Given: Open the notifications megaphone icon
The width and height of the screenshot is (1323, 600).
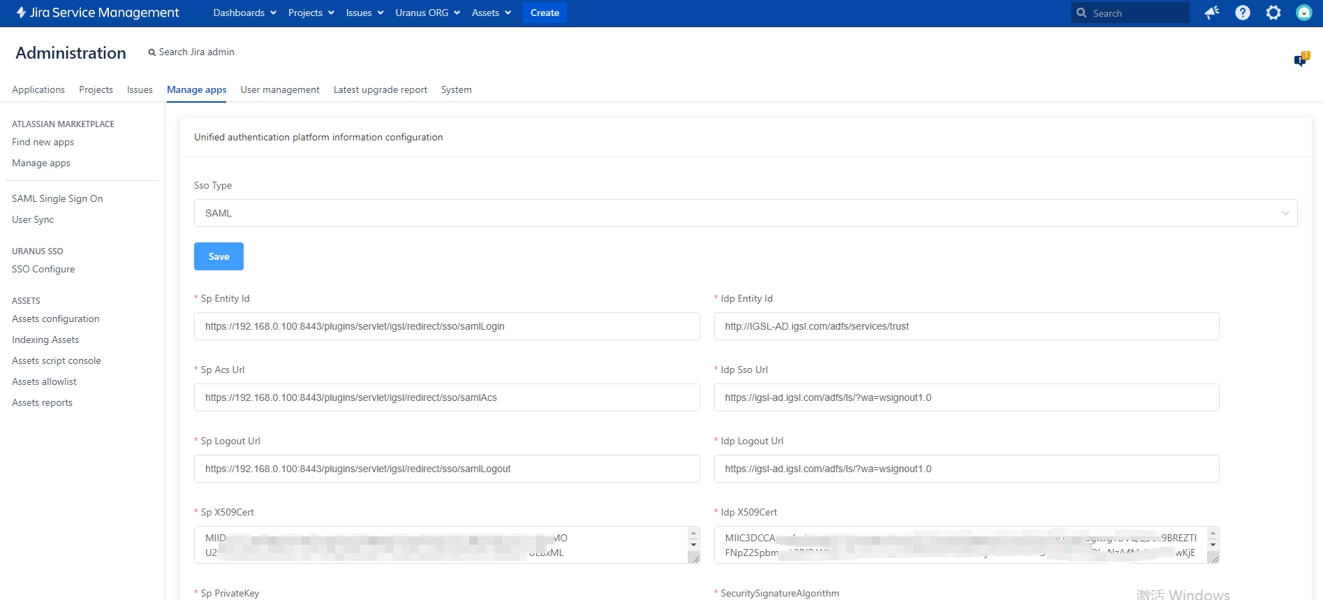Looking at the screenshot, I should pos(1211,13).
